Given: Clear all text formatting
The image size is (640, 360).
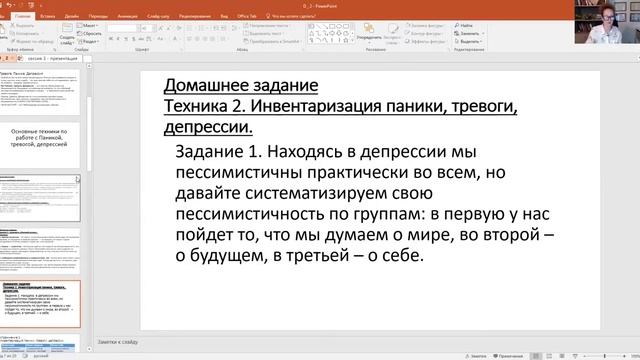Looking at the screenshot, I should (x=179, y=28).
